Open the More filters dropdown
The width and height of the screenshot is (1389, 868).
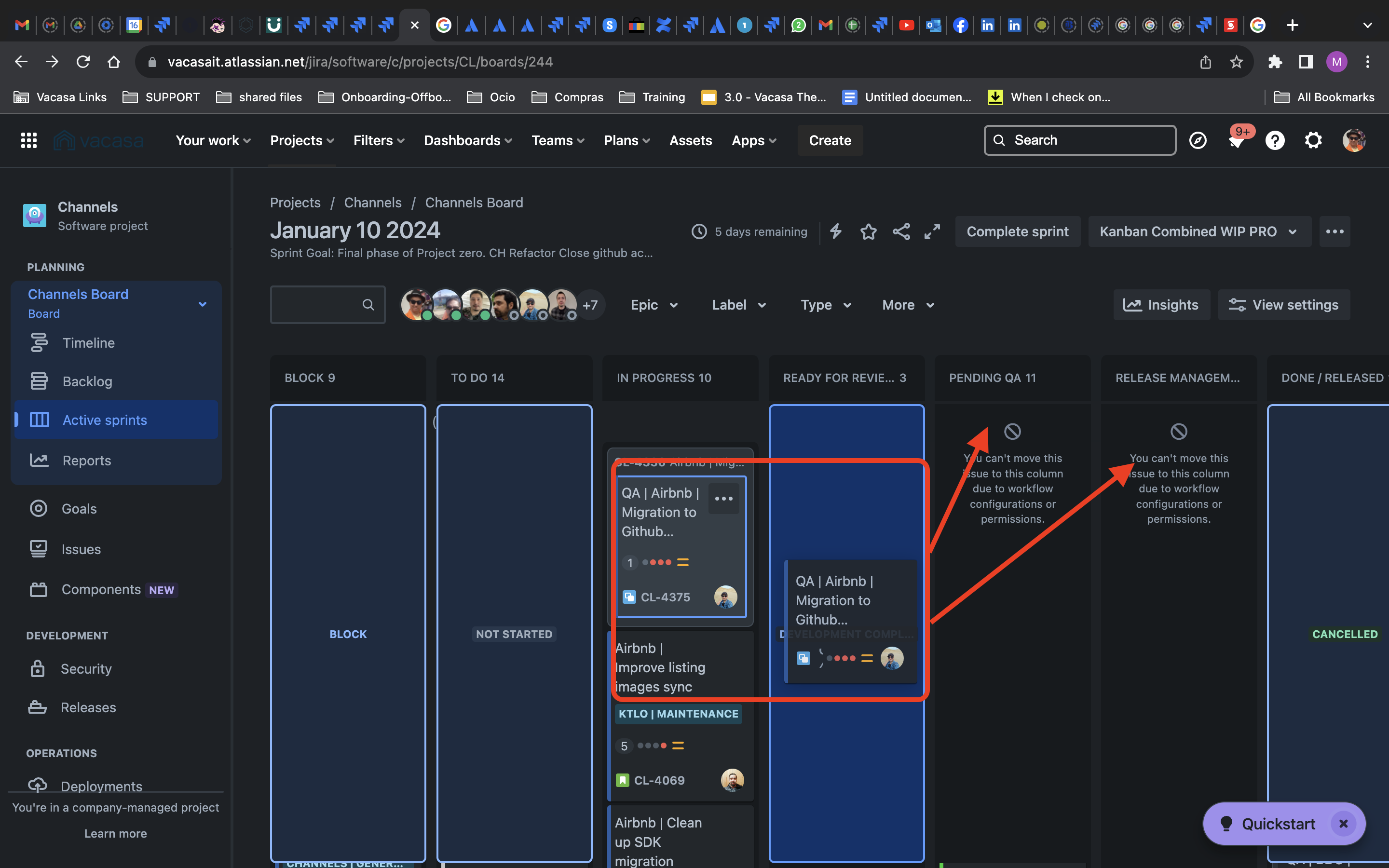pyautogui.click(x=909, y=305)
